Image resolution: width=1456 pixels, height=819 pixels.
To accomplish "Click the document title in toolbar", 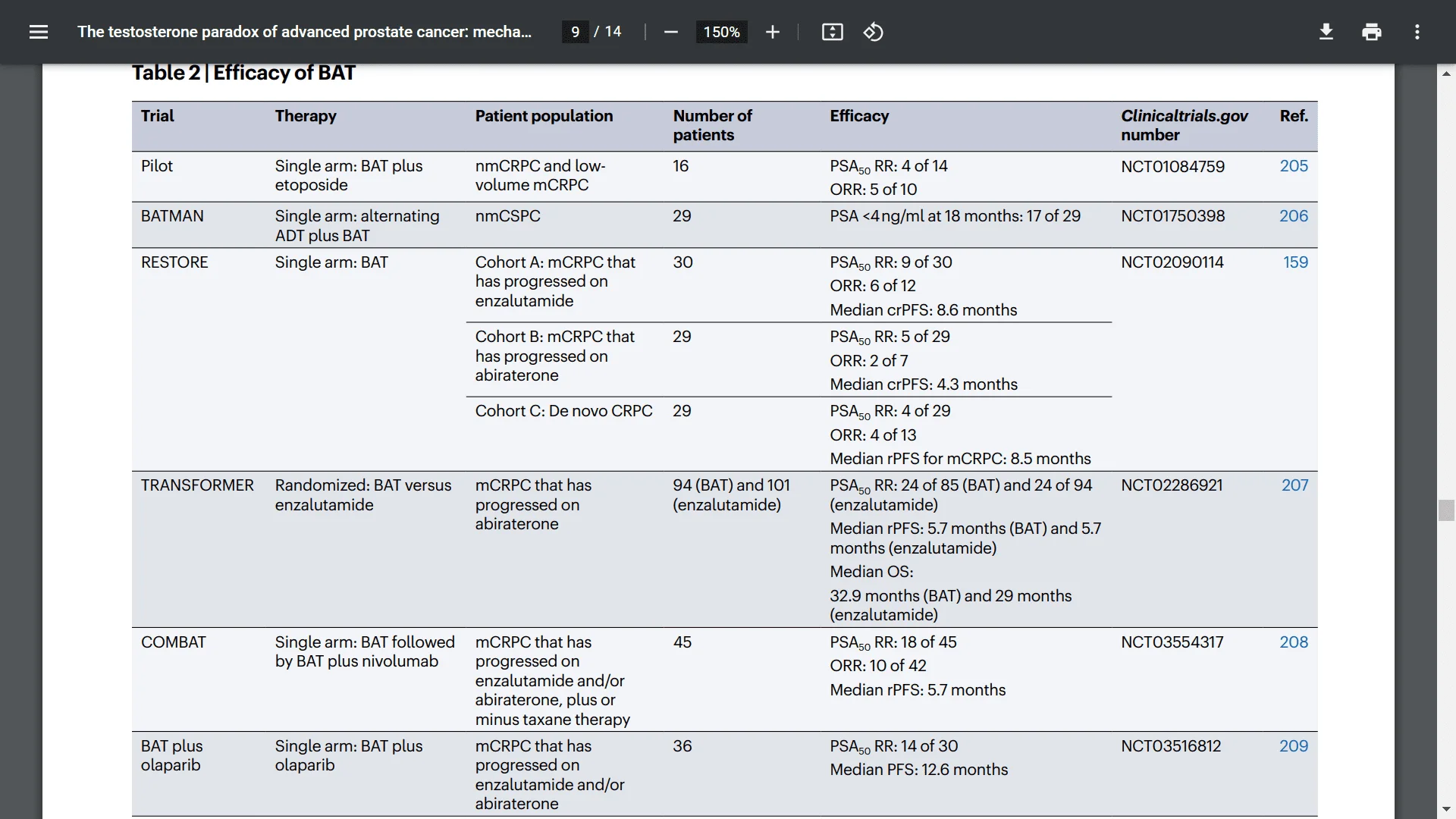I will coord(304,32).
